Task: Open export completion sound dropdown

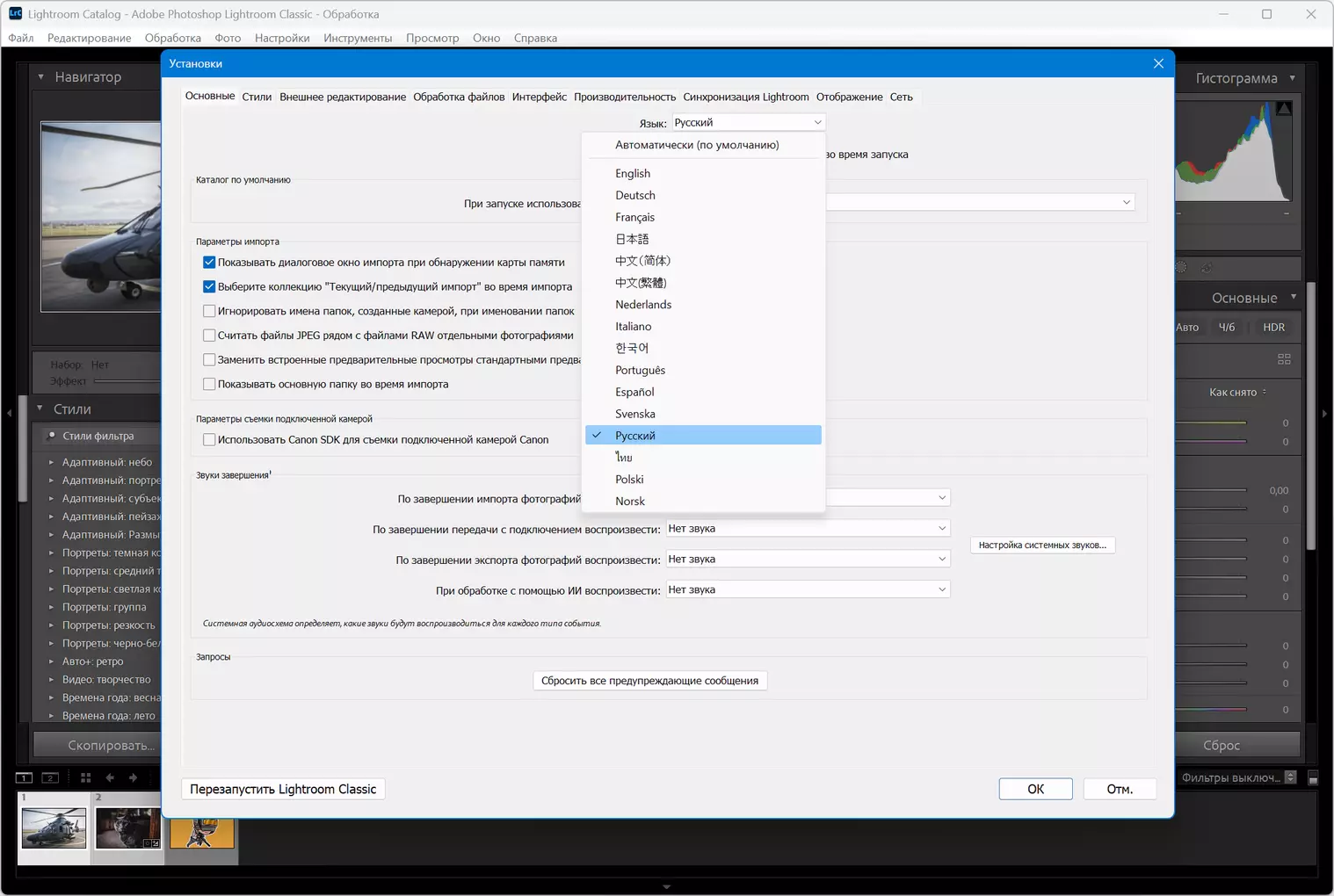Action: click(x=808, y=559)
